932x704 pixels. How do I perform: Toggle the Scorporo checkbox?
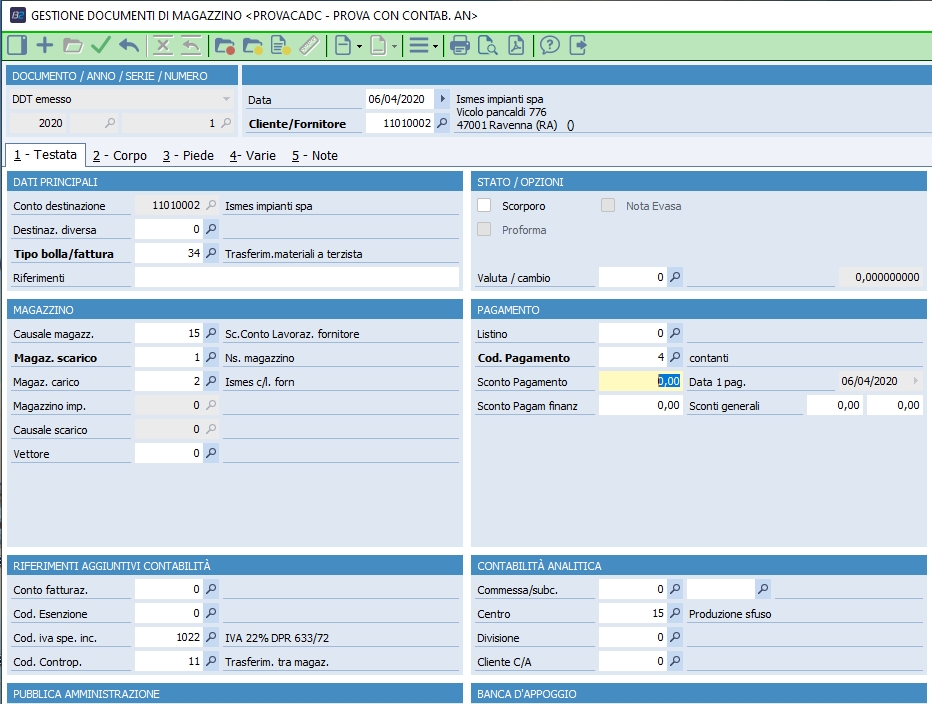point(484,205)
